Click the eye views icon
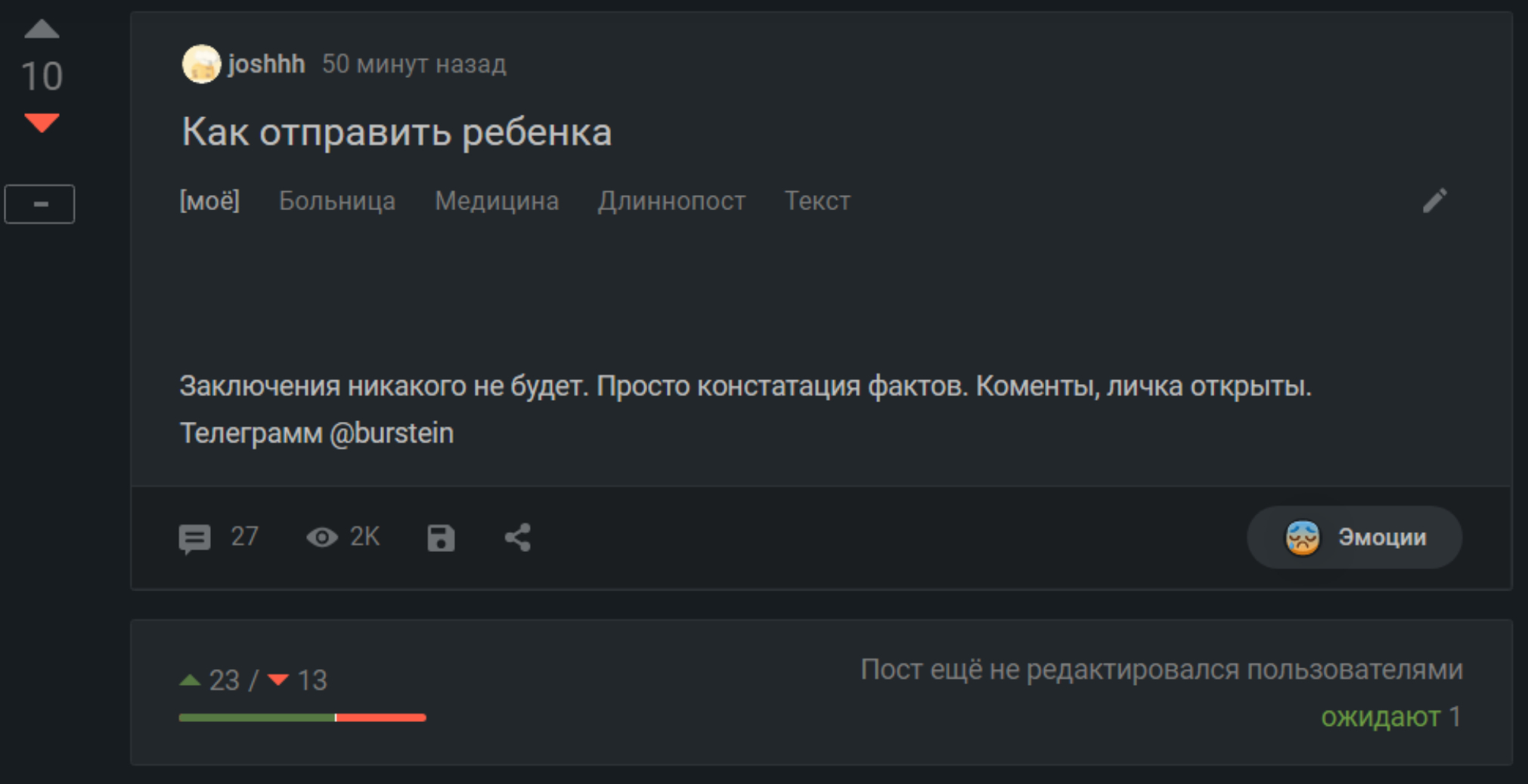The image size is (1528, 784). click(x=322, y=538)
